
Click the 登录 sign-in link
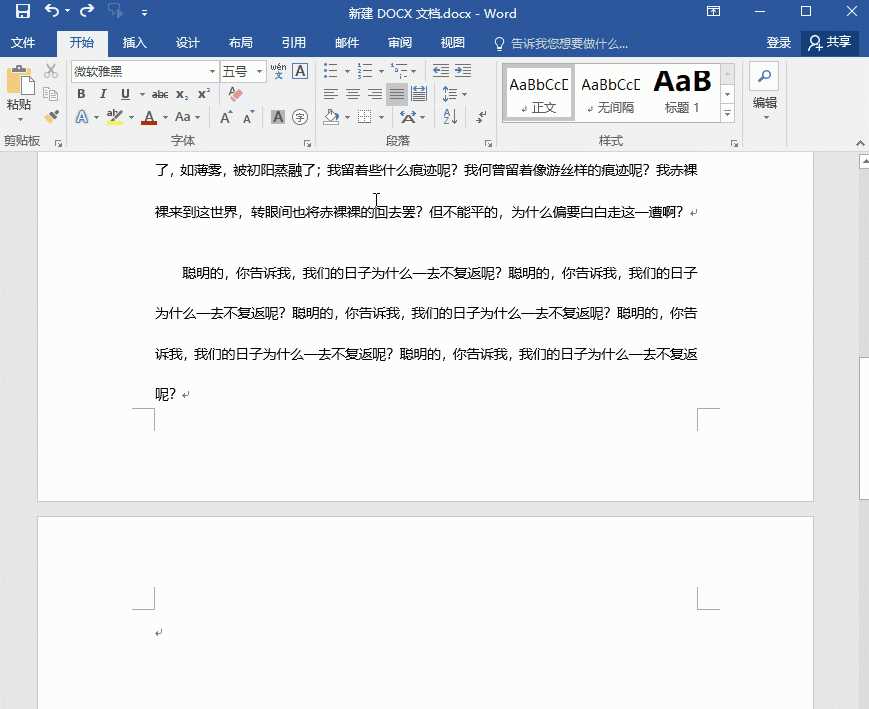coord(778,43)
